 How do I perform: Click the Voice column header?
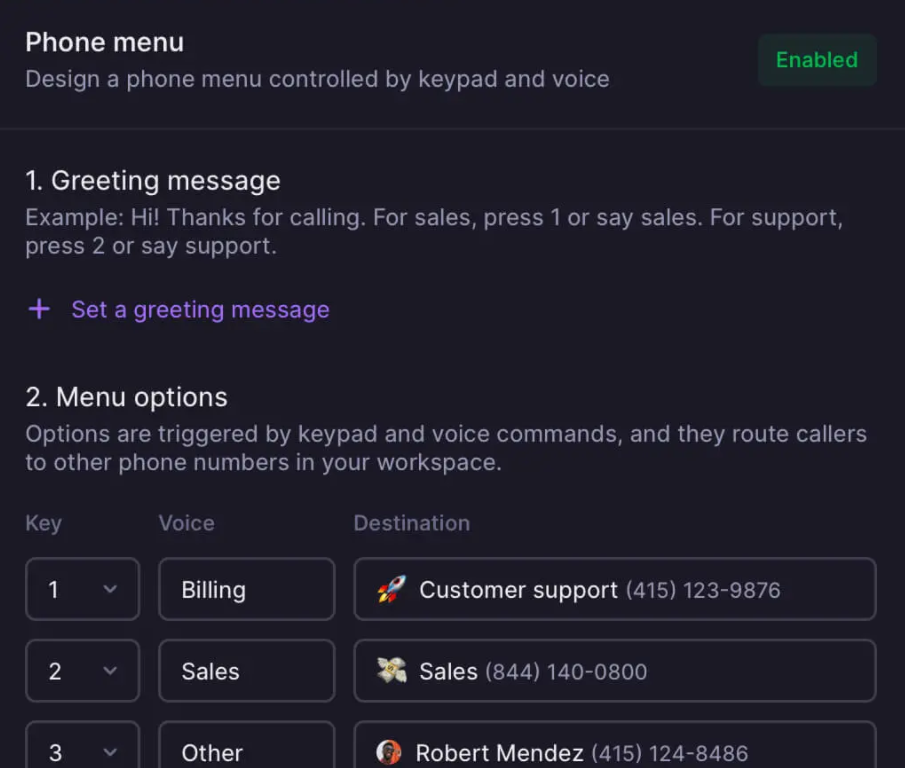[186, 523]
